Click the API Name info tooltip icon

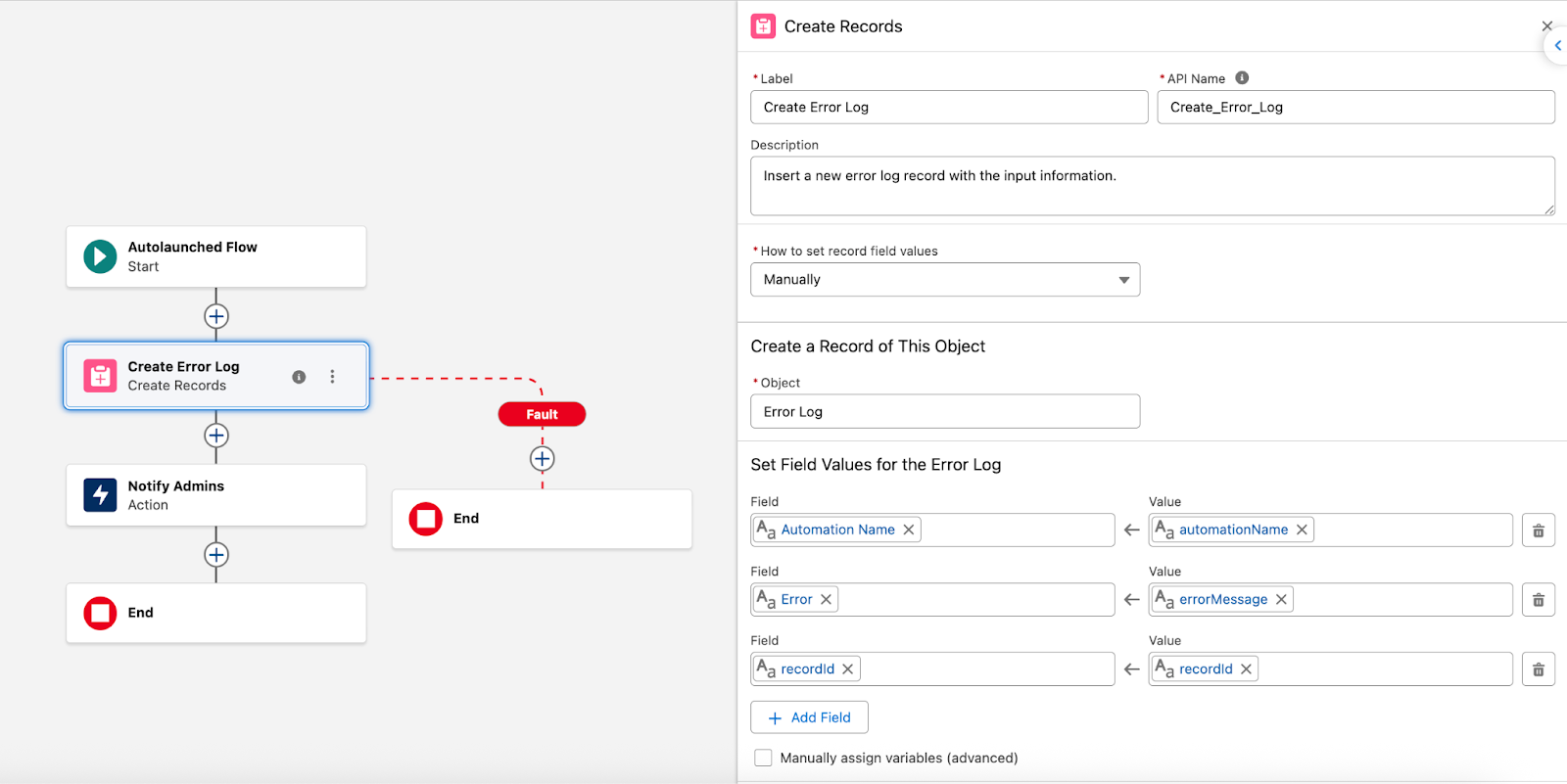coord(1242,78)
